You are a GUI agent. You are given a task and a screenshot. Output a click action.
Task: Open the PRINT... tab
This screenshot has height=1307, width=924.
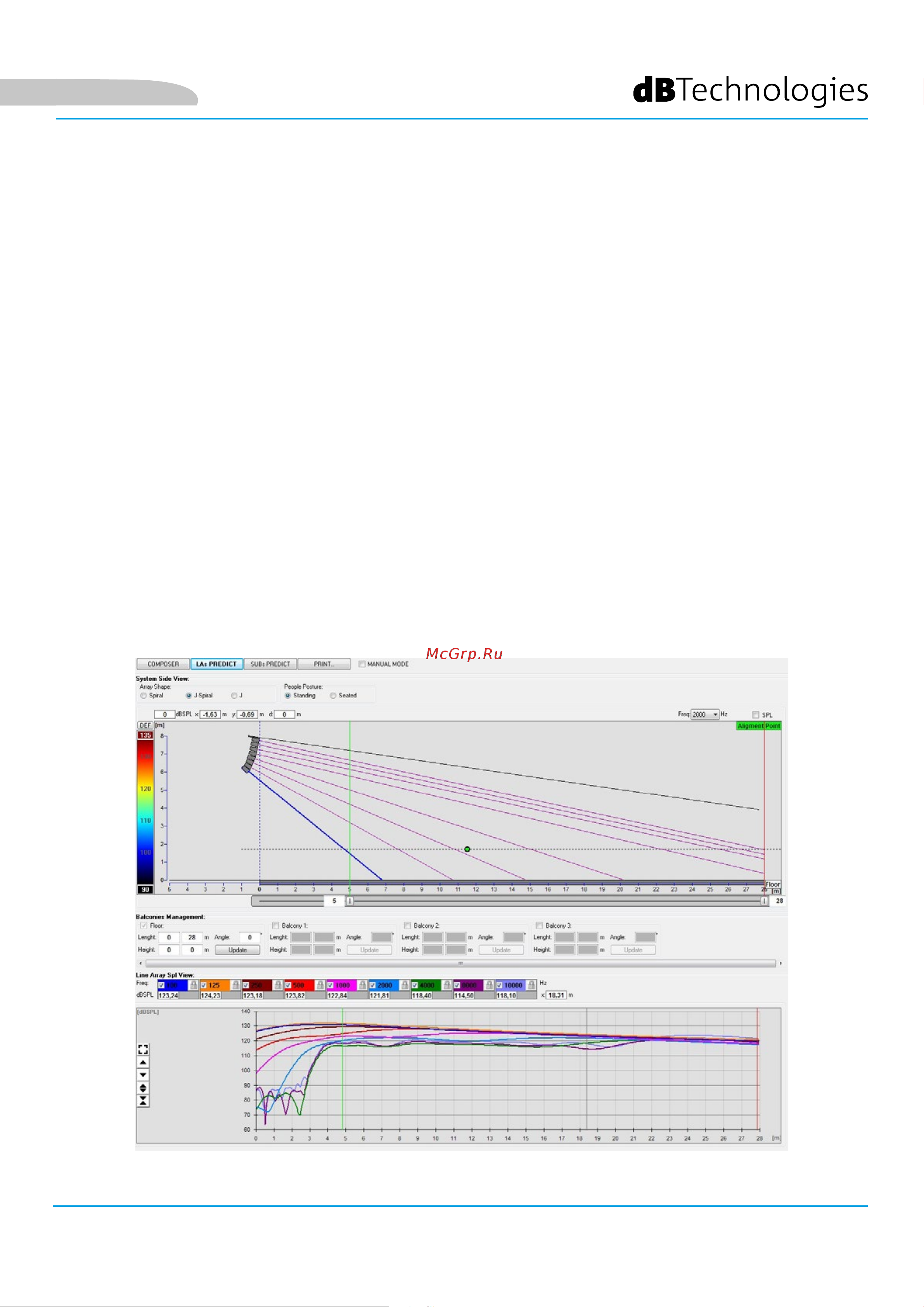tap(324, 664)
